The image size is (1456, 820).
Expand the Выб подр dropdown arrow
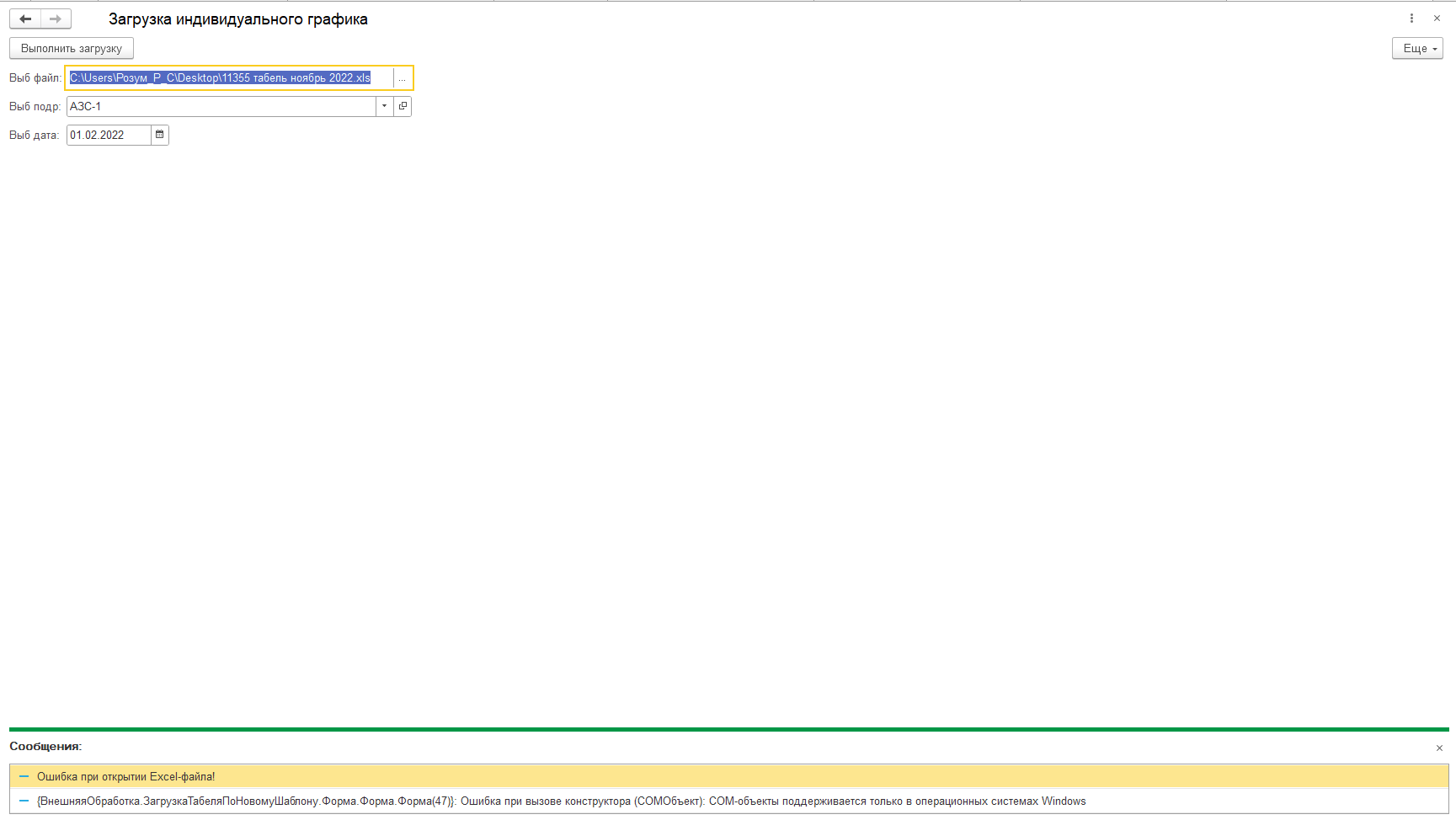point(384,106)
